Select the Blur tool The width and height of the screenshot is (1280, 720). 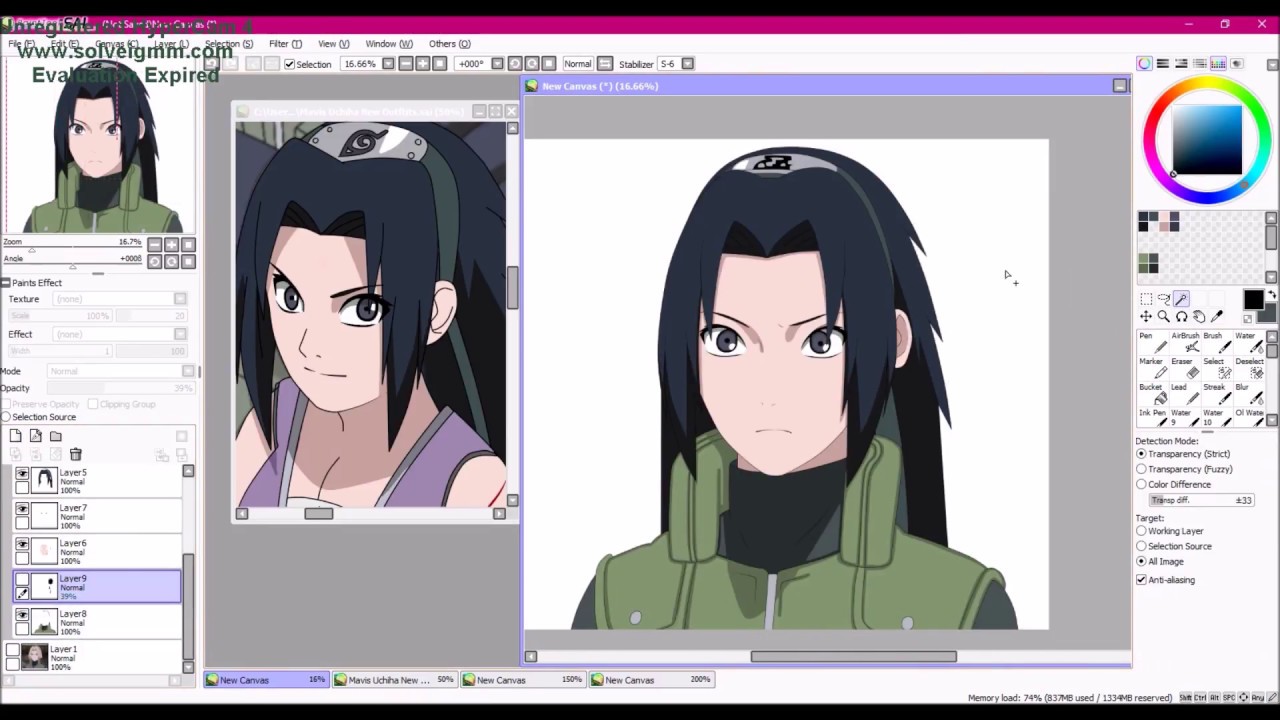(x=1247, y=394)
